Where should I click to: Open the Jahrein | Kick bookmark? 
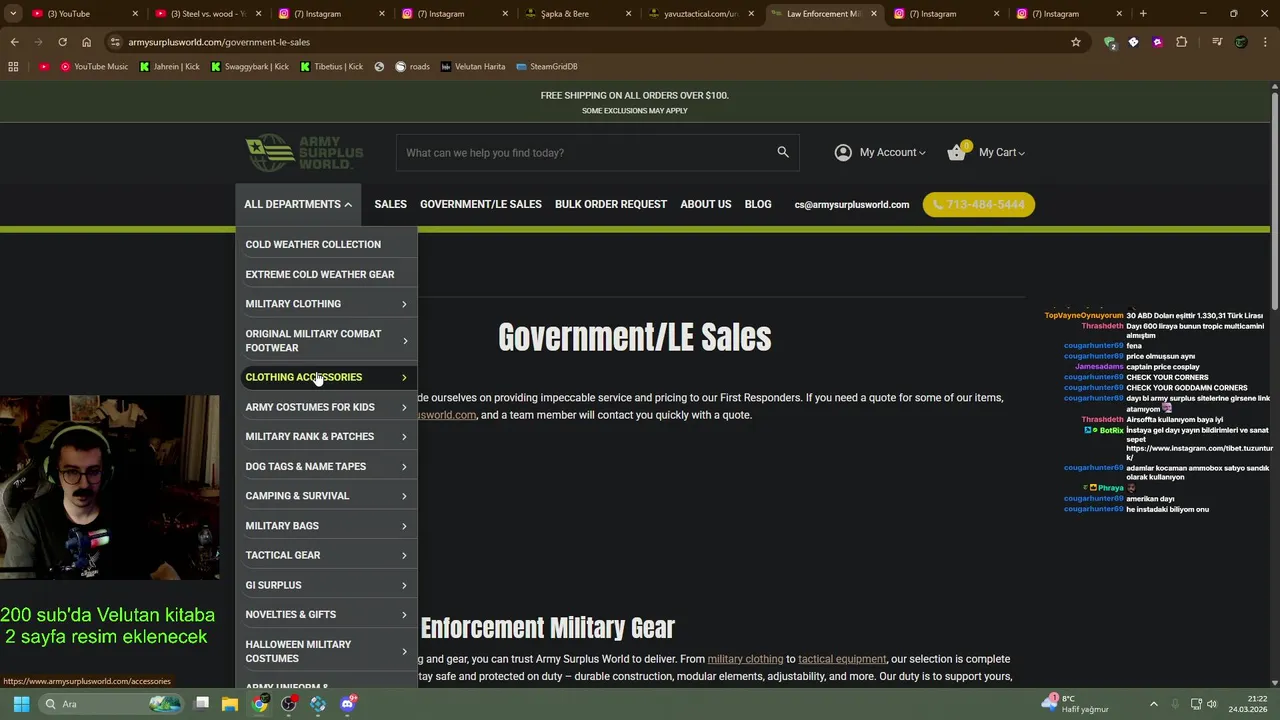tap(169, 66)
